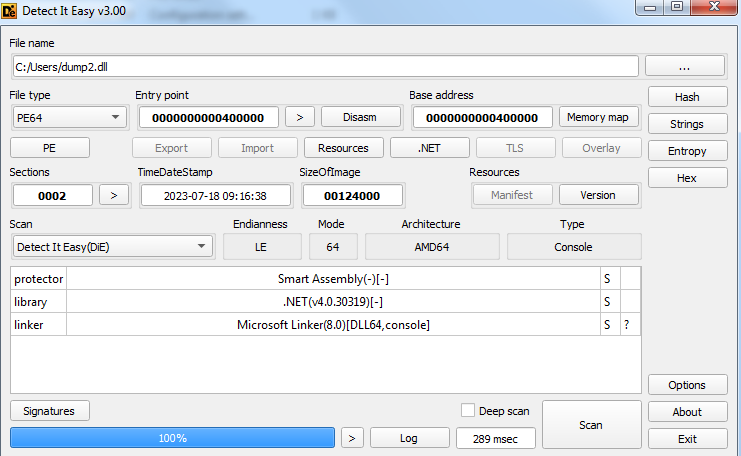Viewport: 741px width, 456px height.
Task: Click the Architecture AMD64 field
Action: (432, 247)
